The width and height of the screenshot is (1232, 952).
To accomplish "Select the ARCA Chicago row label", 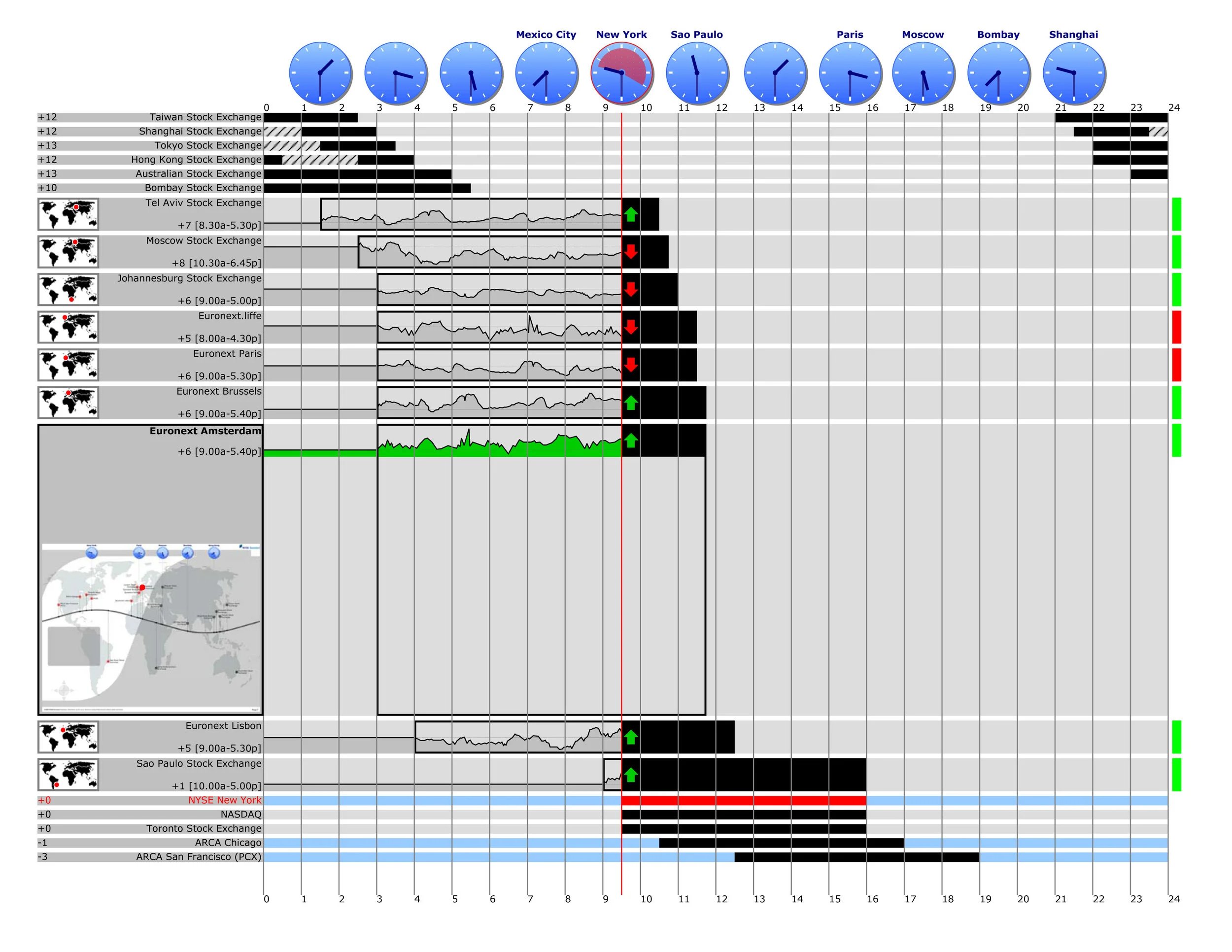I will click(x=229, y=843).
